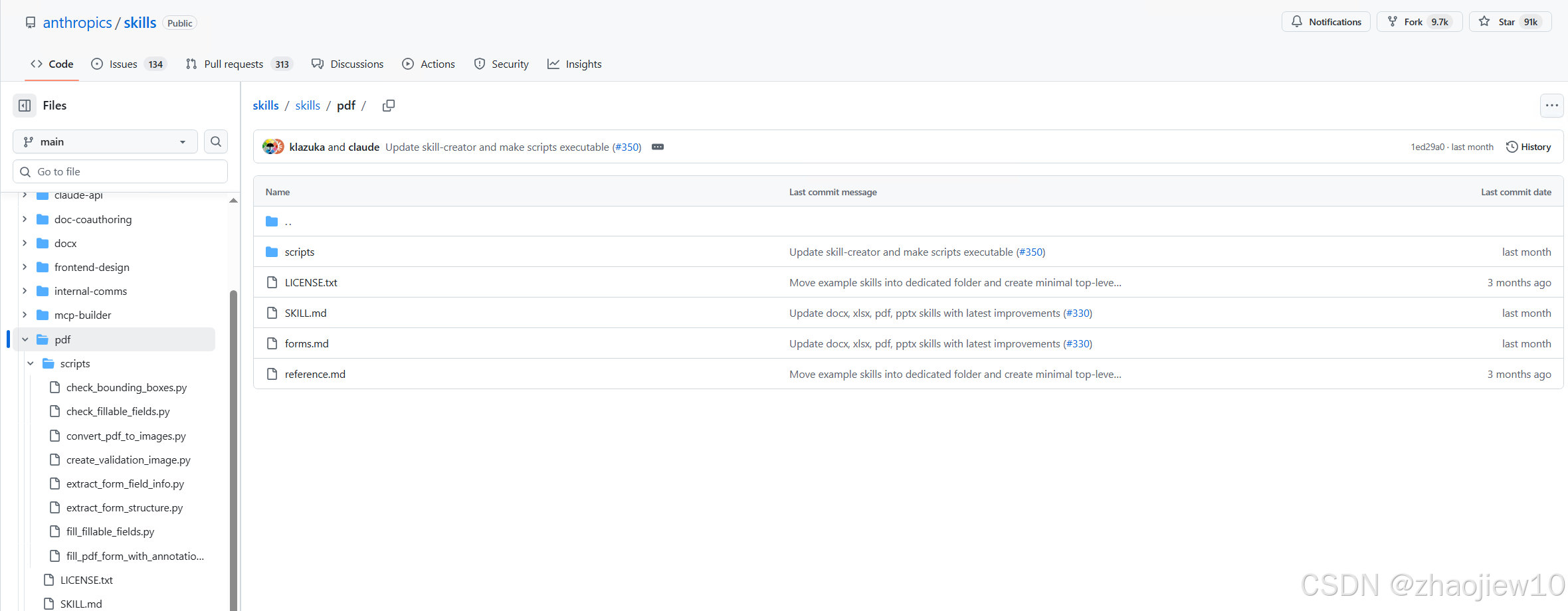Expand the doc-coauthoring folder chevron
The width and height of the screenshot is (1568, 611).
(25, 219)
